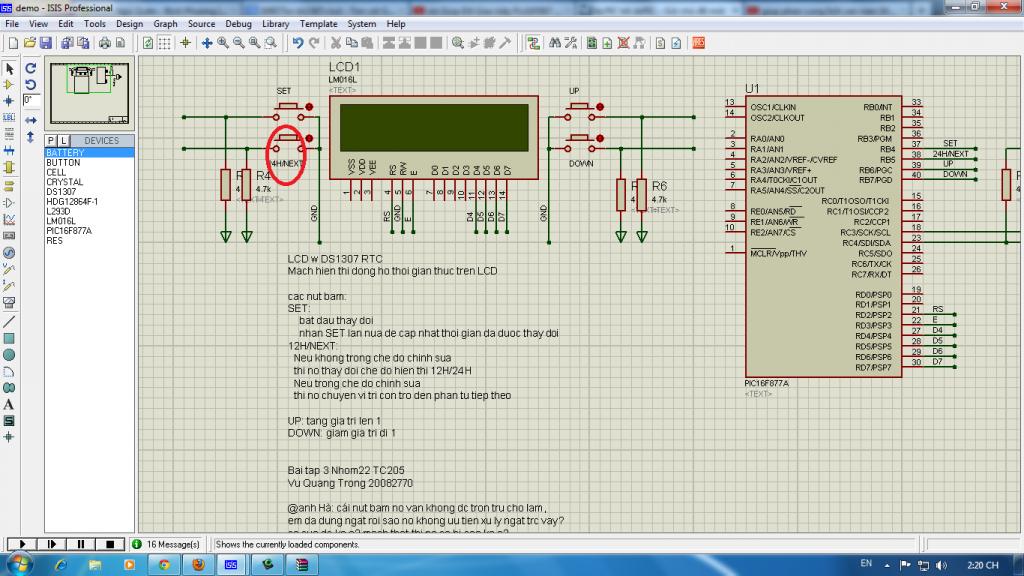
Task: Toggle the Y-mirror vertical flip
Action: click(30, 136)
